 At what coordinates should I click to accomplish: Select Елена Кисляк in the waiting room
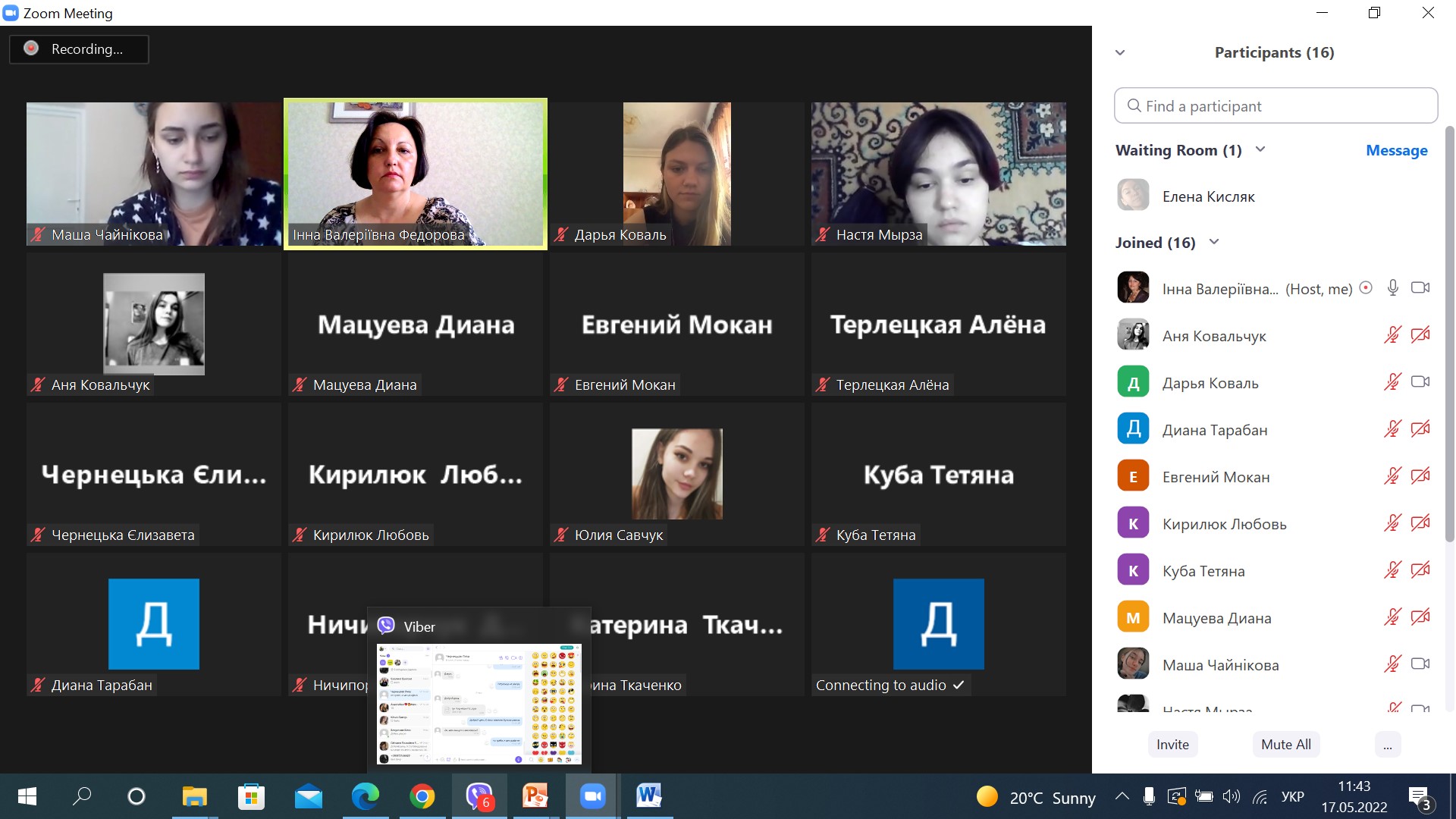(x=1208, y=196)
